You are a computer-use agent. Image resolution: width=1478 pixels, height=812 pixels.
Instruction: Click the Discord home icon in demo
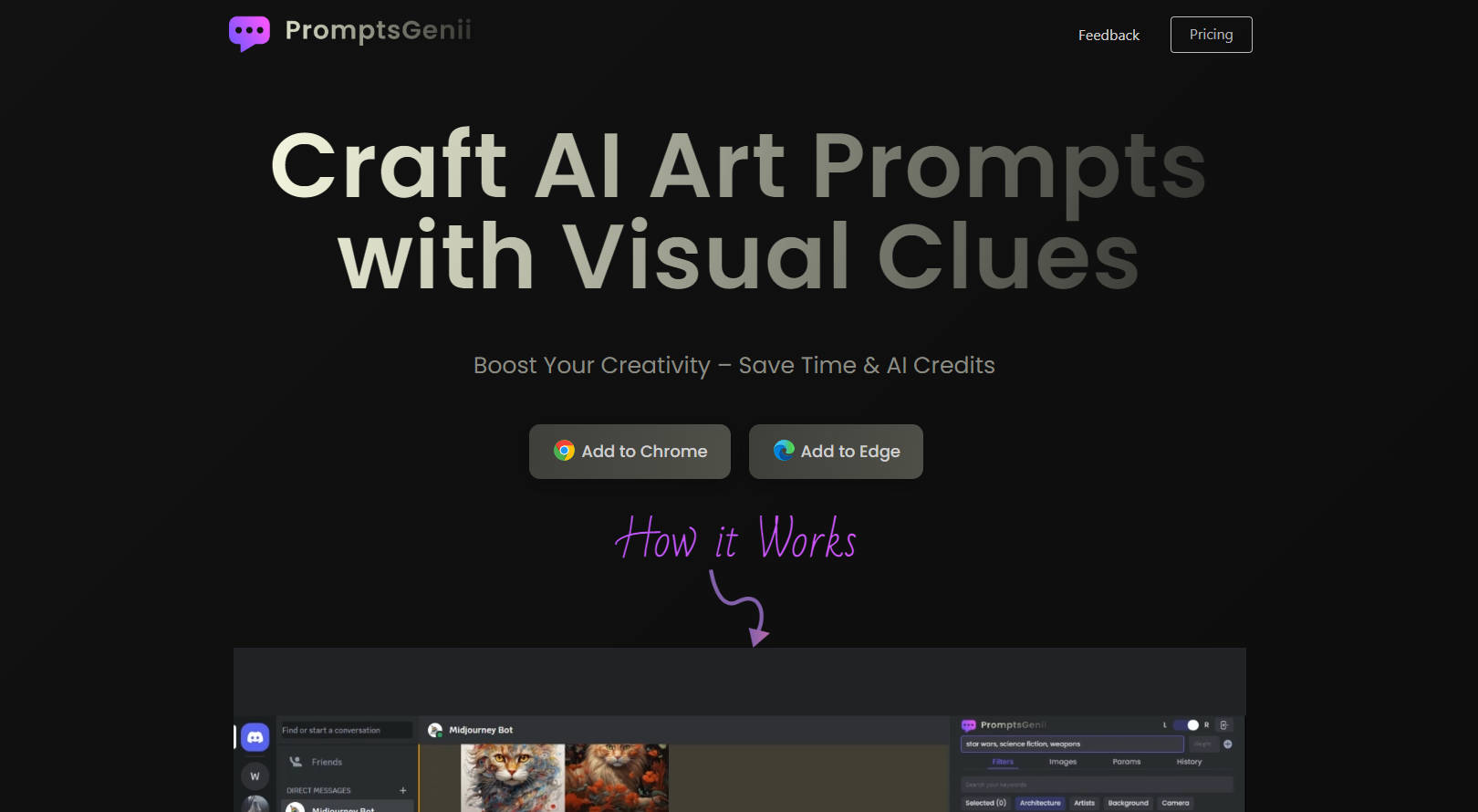click(255, 737)
